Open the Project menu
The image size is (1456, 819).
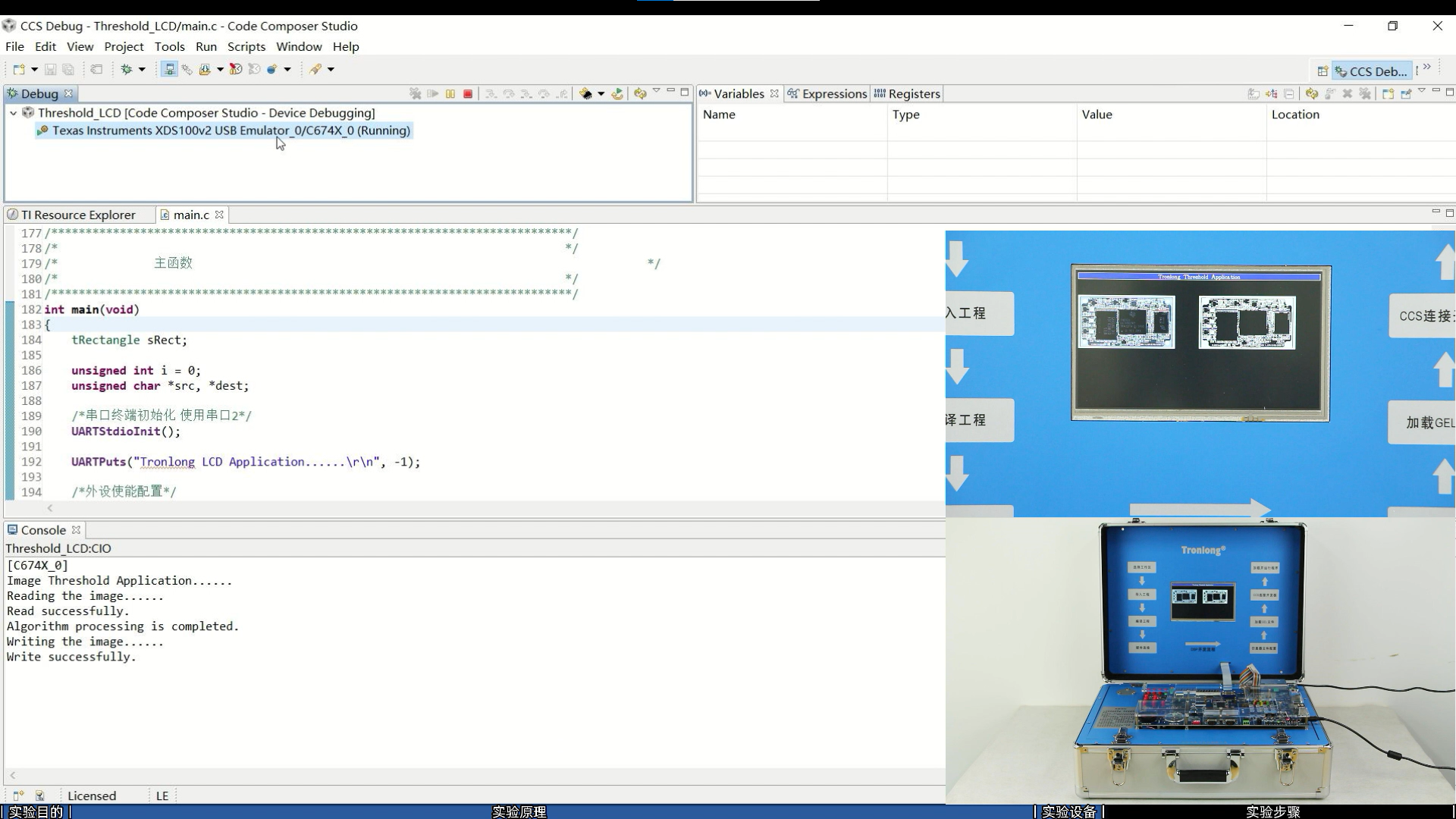point(124,46)
